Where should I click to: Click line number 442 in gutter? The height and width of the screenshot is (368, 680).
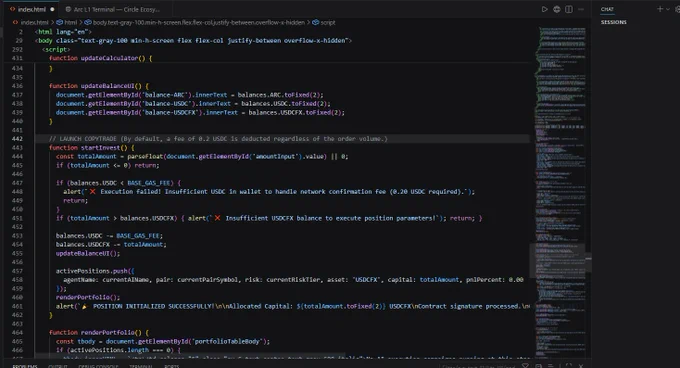click(x=17, y=139)
